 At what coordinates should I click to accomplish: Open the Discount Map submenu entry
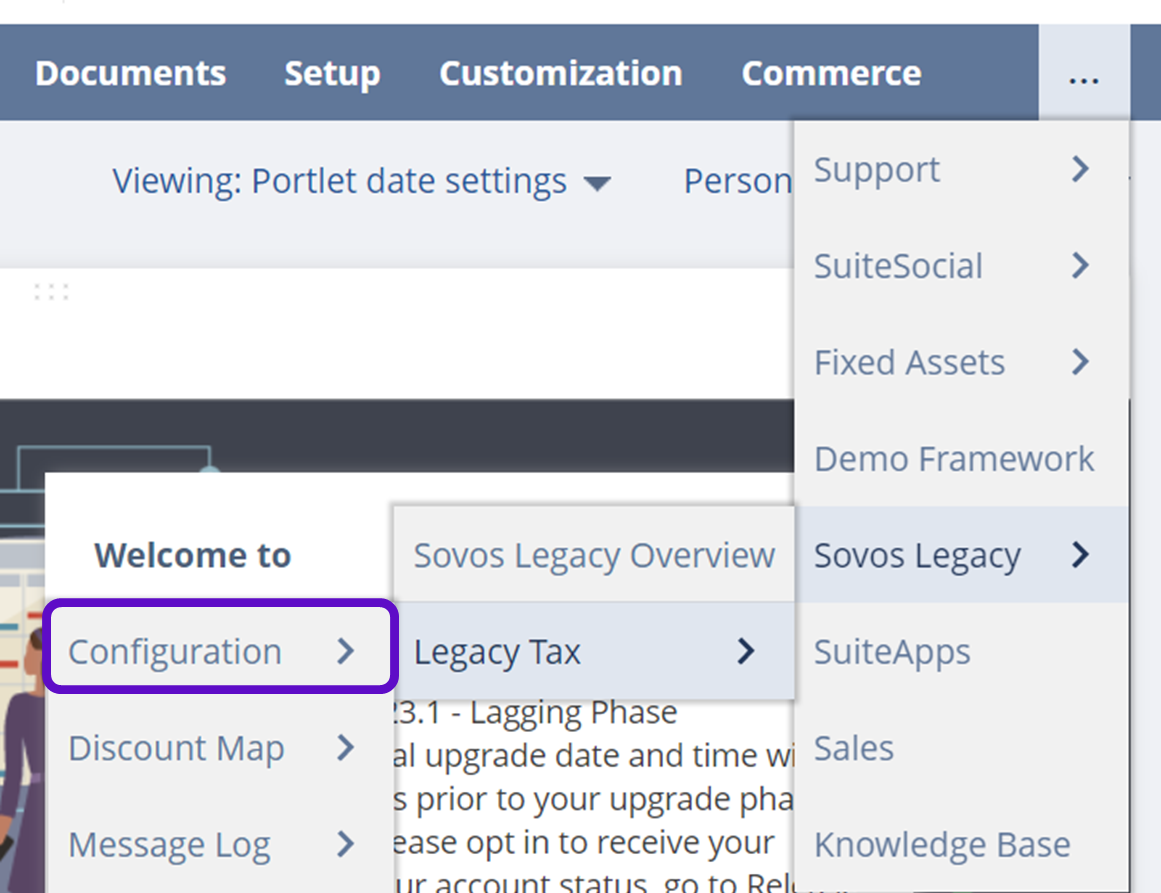point(176,748)
